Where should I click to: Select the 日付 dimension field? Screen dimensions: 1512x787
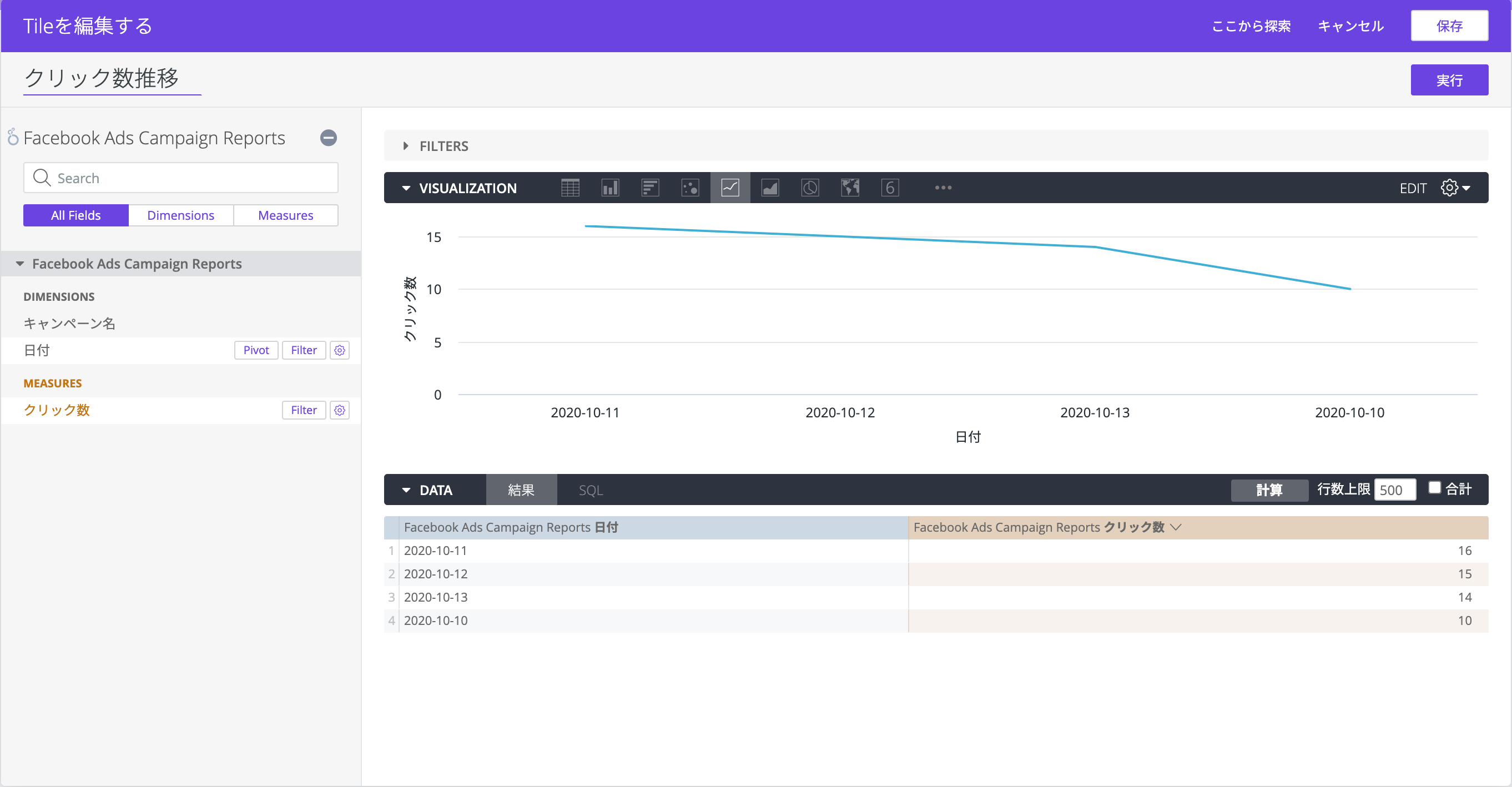[x=37, y=350]
